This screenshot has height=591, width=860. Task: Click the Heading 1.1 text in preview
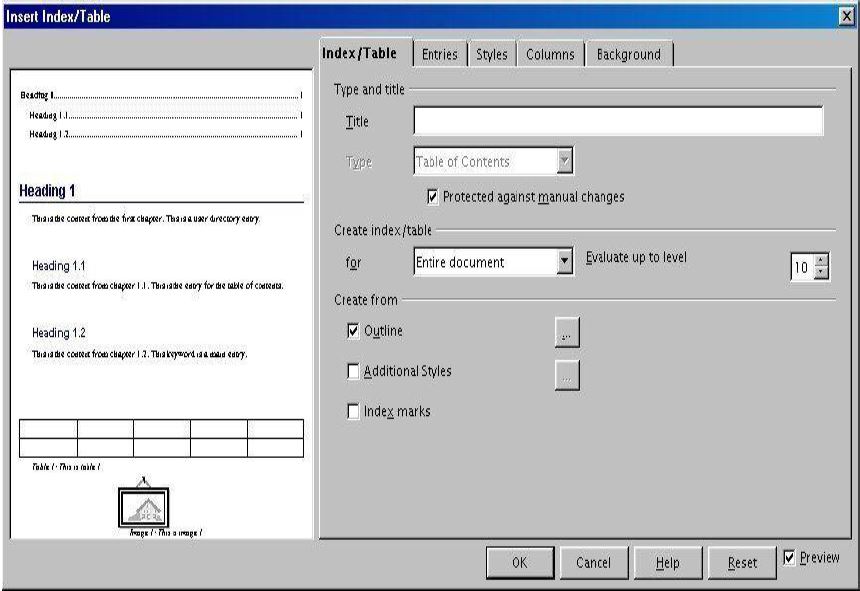tap(59, 266)
